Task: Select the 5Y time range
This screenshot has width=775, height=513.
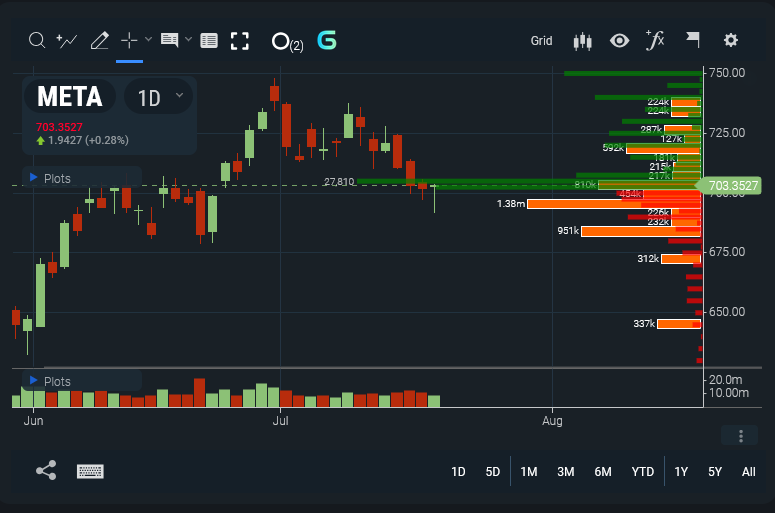Action: click(715, 472)
